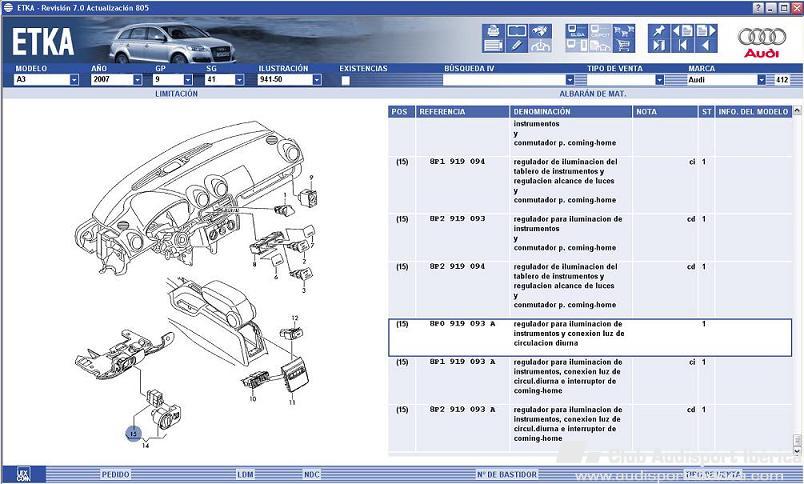Viewport: 804px width, 484px height.
Task: Open the Tipo de Venta dropdown
Action: point(660,80)
